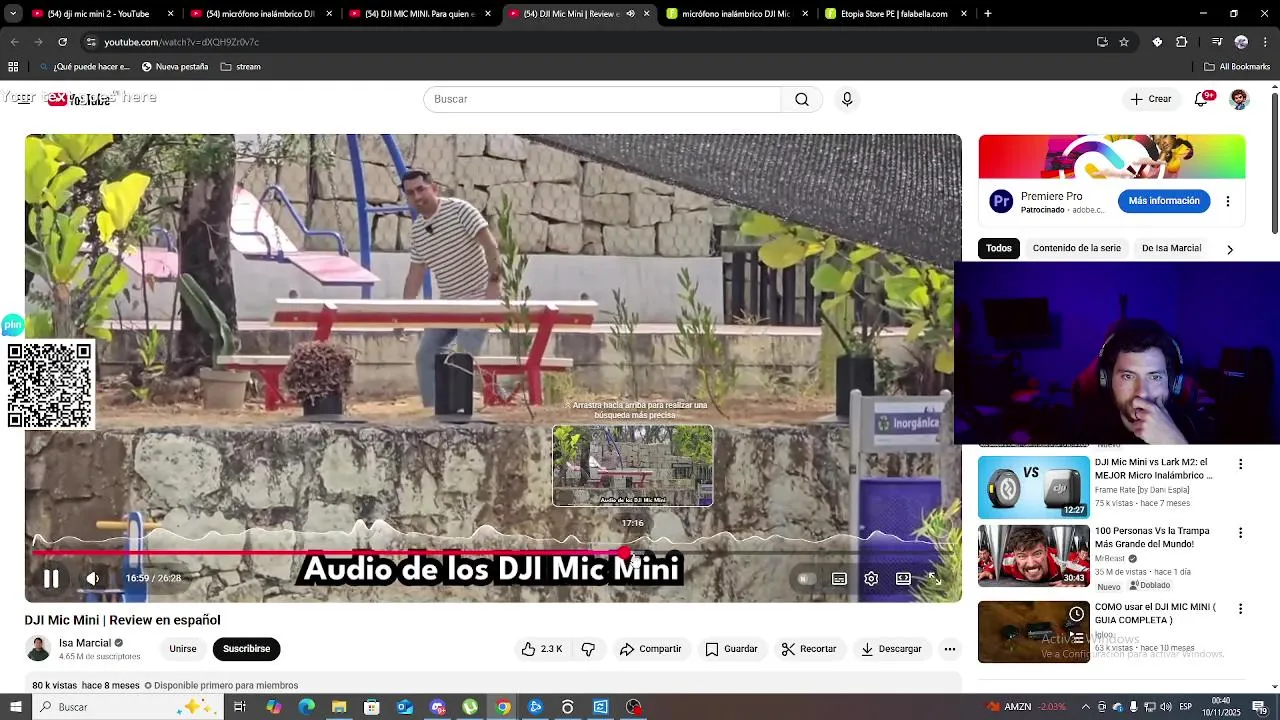Open All Bookmarks folder

pos(1237,67)
